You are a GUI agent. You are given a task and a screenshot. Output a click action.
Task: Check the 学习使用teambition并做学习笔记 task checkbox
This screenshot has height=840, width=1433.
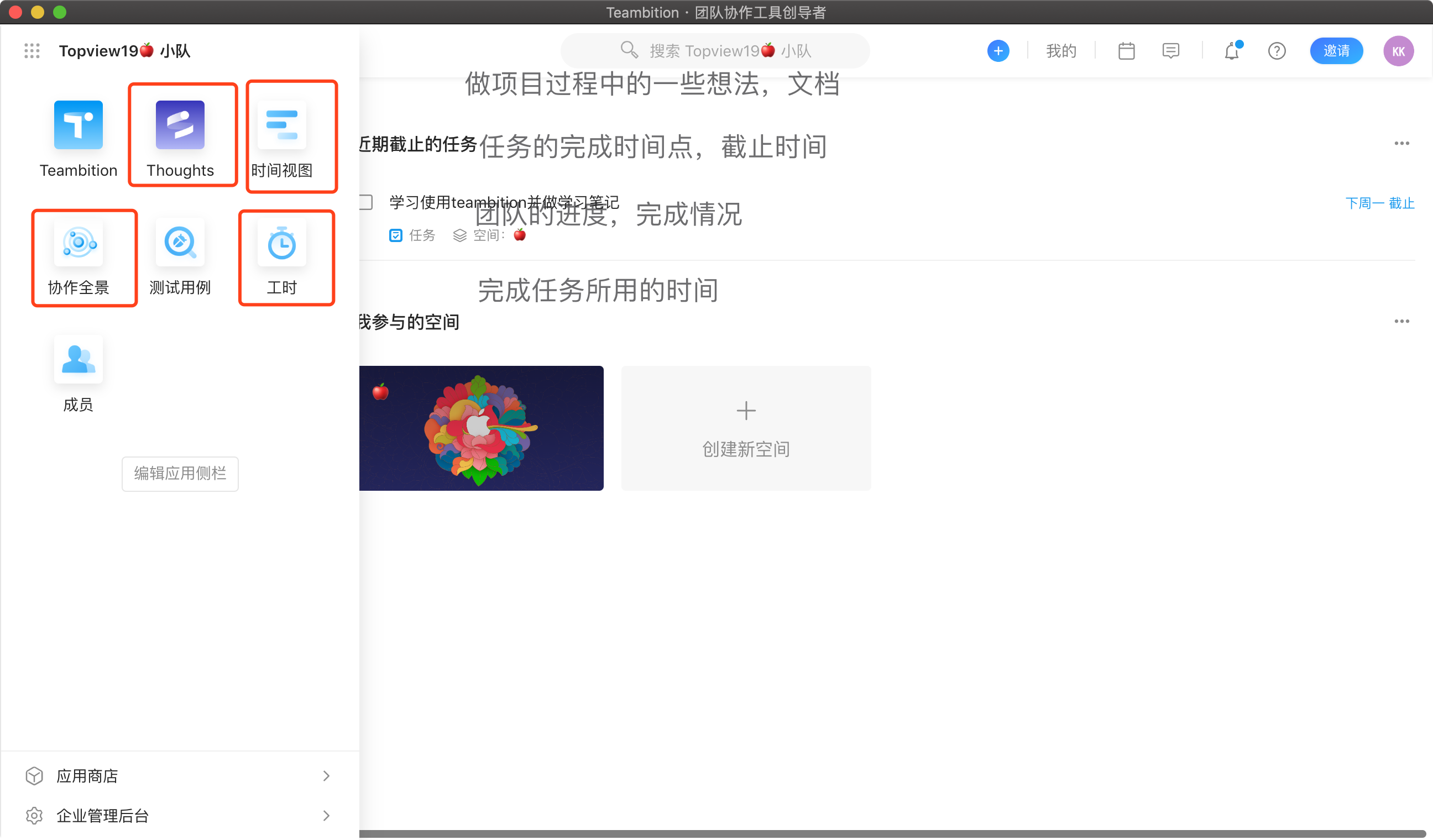pyautogui.click(x=367, y=202)
